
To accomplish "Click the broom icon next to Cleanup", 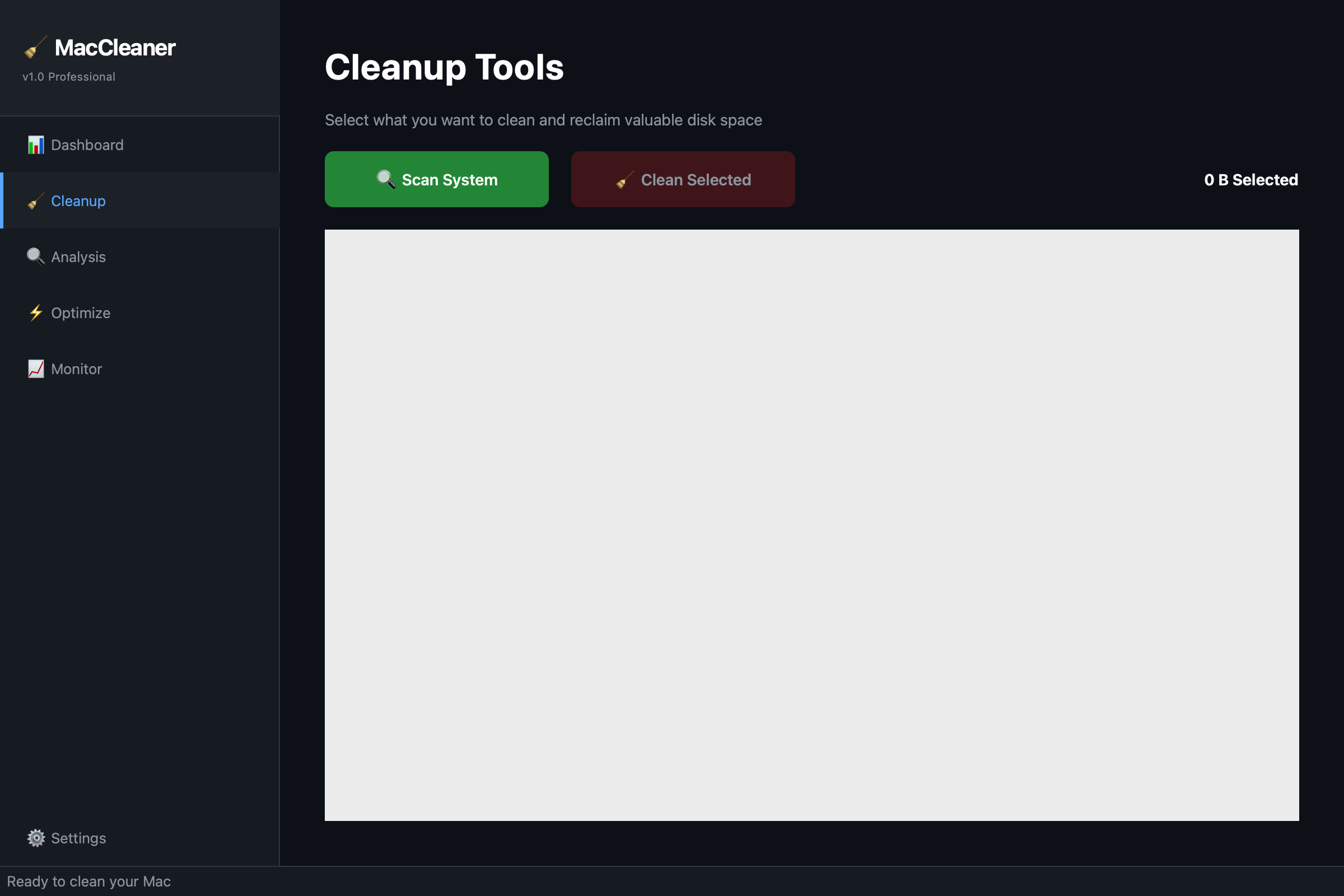I will coord(35,201).
